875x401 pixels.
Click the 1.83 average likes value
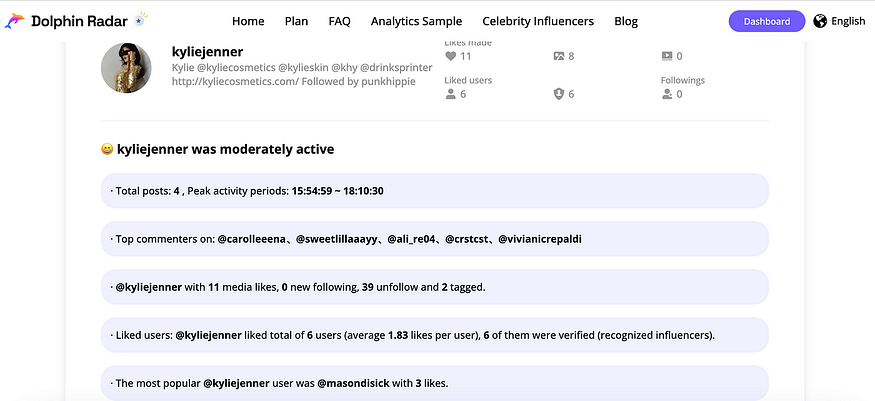398,335
